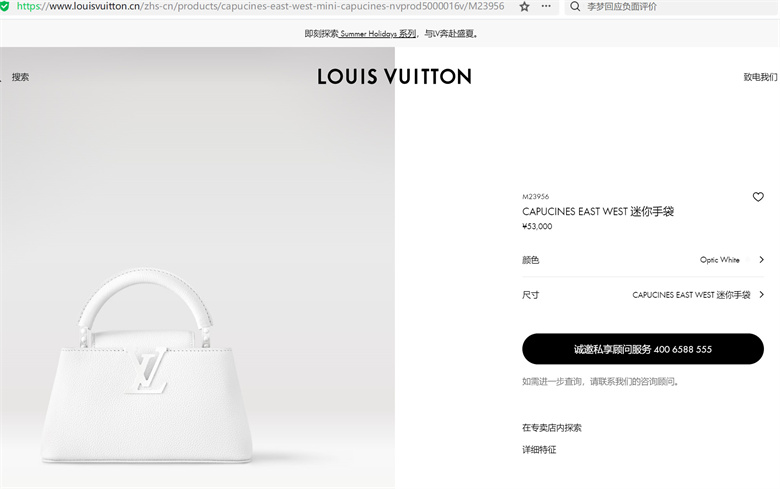Click the green security shield icon
Viewport: 780px width, 489px height.
click(4, 6)
